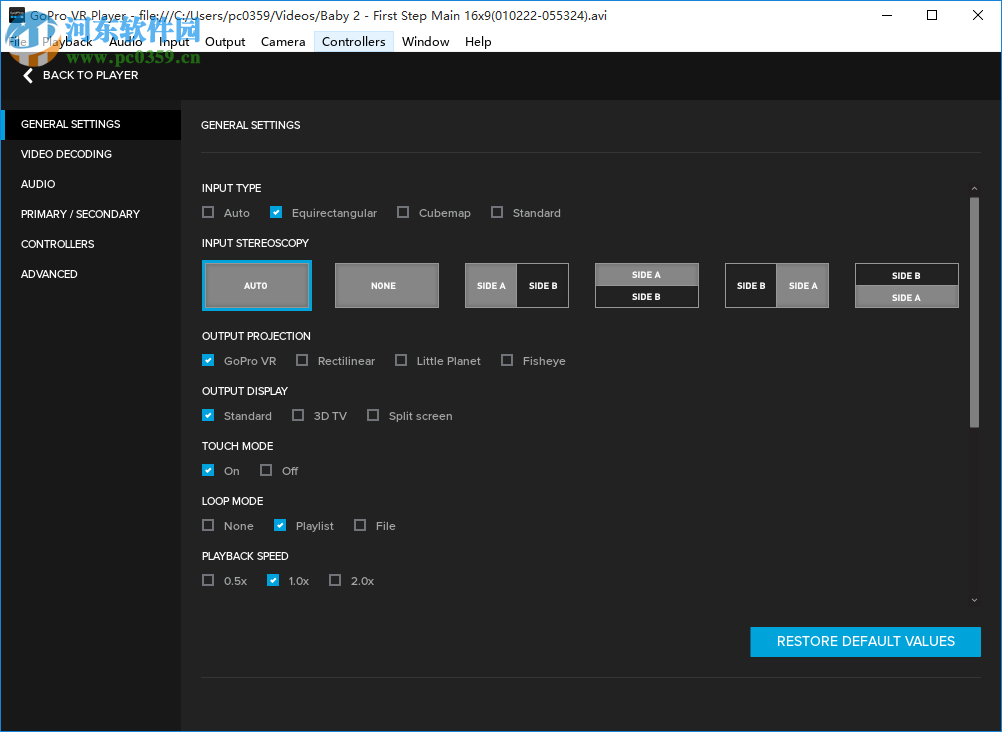Click Restore Default Values
Screen dimensions: 1002x732
click(x=864, y=641)
